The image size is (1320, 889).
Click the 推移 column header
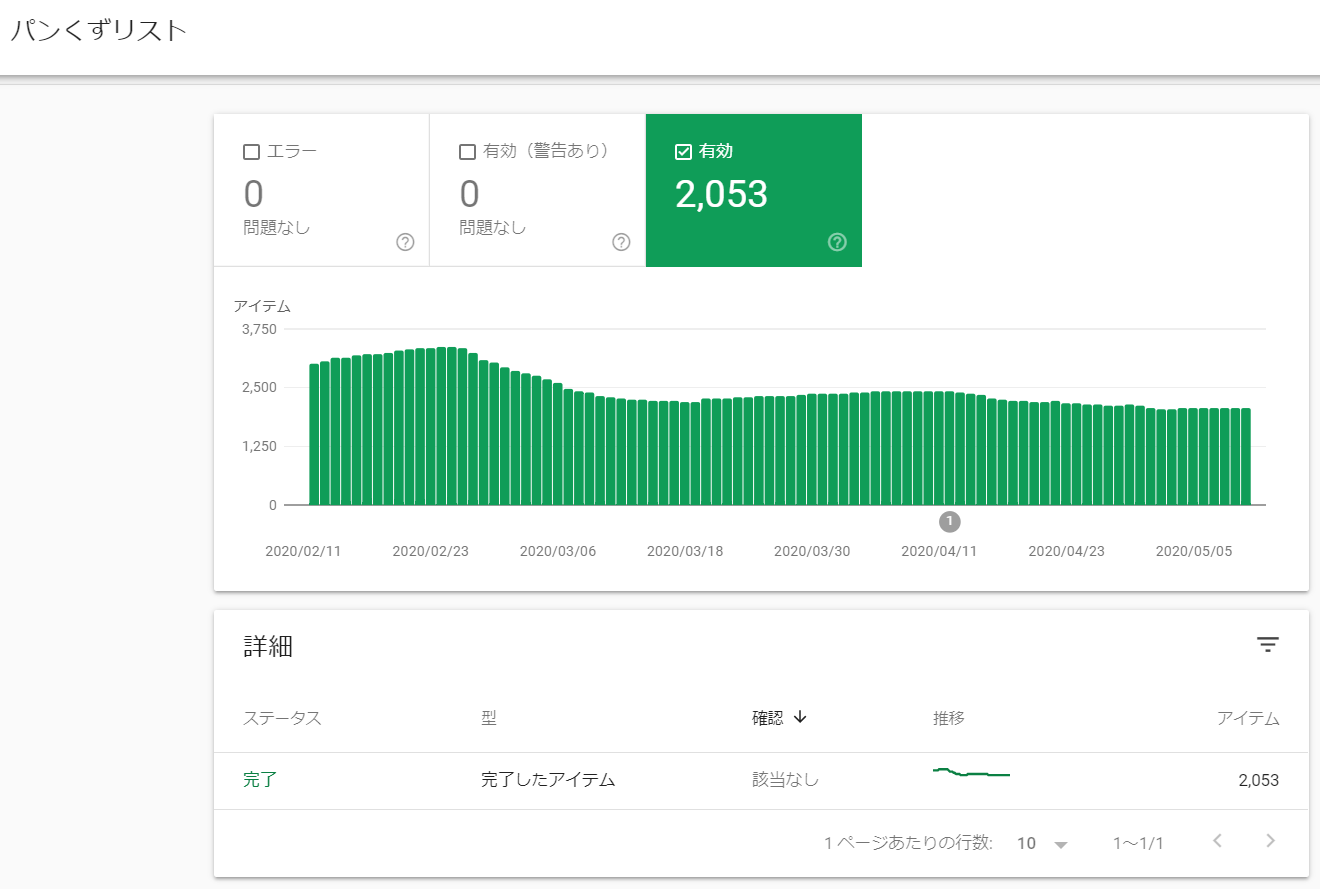coord(949,718)
